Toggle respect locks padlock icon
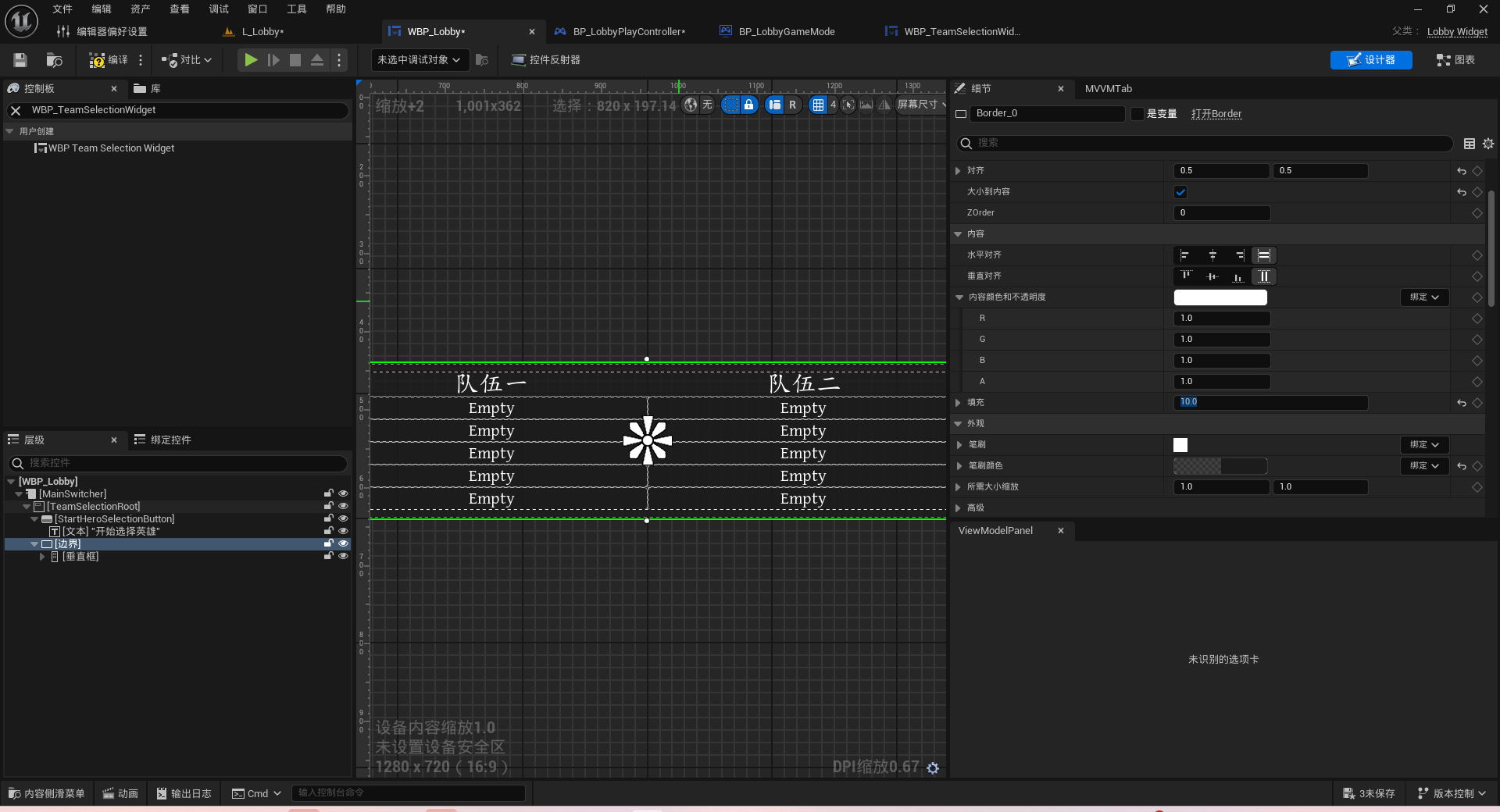Viewport: 1500px width, 812px height. click(748, 105)
